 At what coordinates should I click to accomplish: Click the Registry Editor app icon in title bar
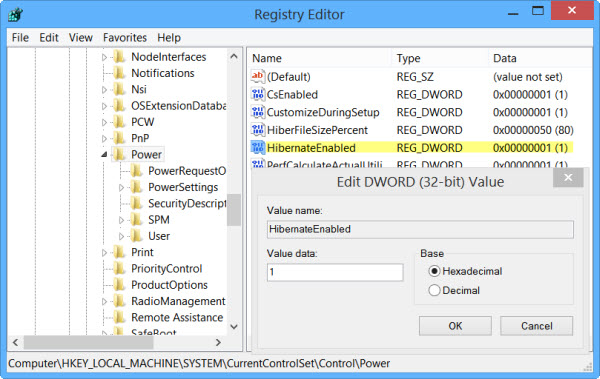point(16,15)
